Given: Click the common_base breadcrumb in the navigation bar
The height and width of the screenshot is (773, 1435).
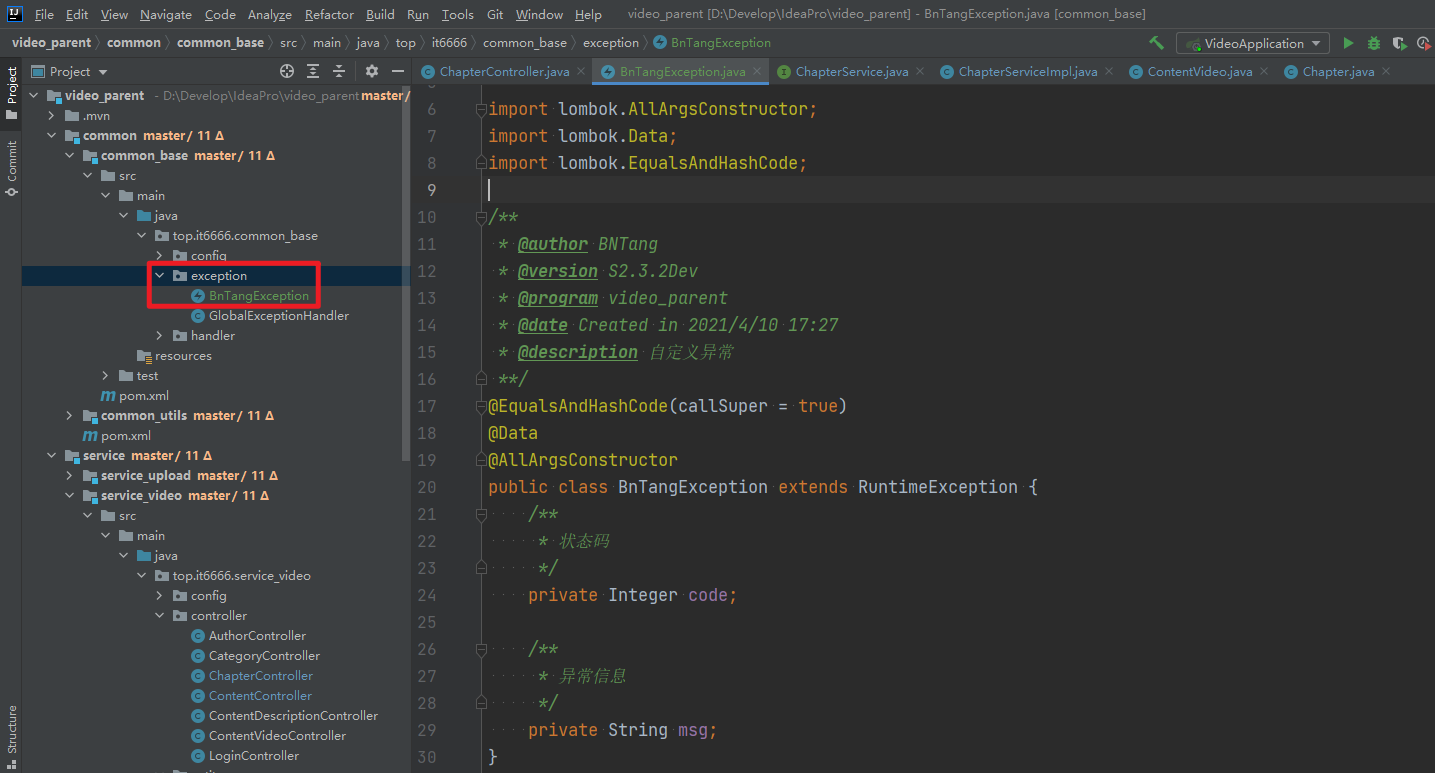Looking at the screenshot, I should 220,42.
